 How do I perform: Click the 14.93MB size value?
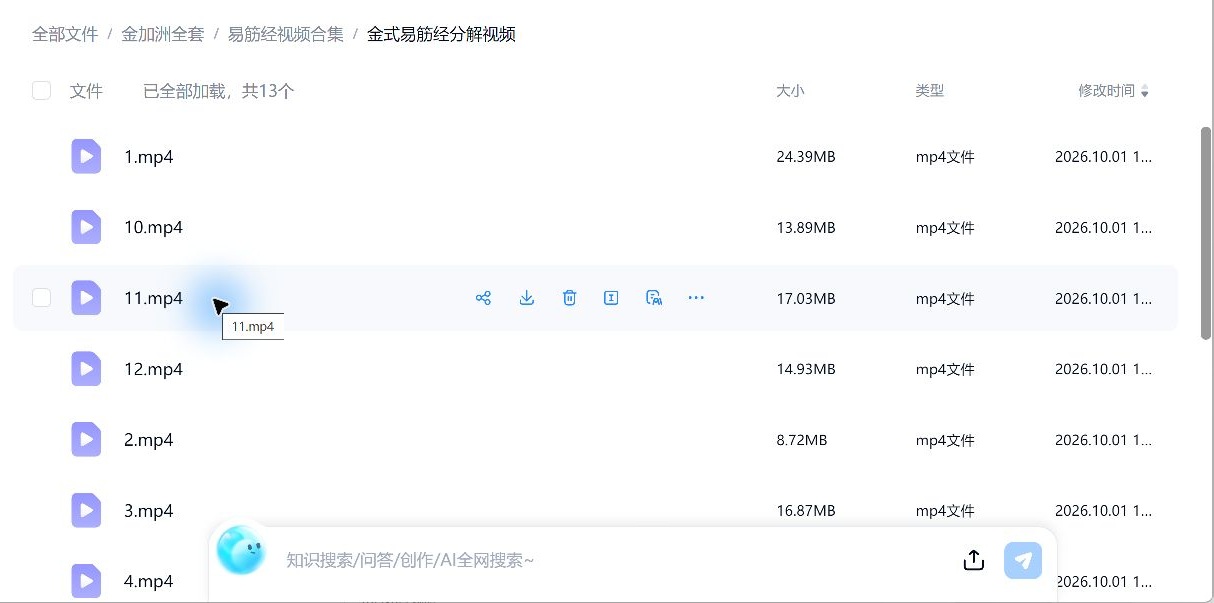click(x=806, y=370)
